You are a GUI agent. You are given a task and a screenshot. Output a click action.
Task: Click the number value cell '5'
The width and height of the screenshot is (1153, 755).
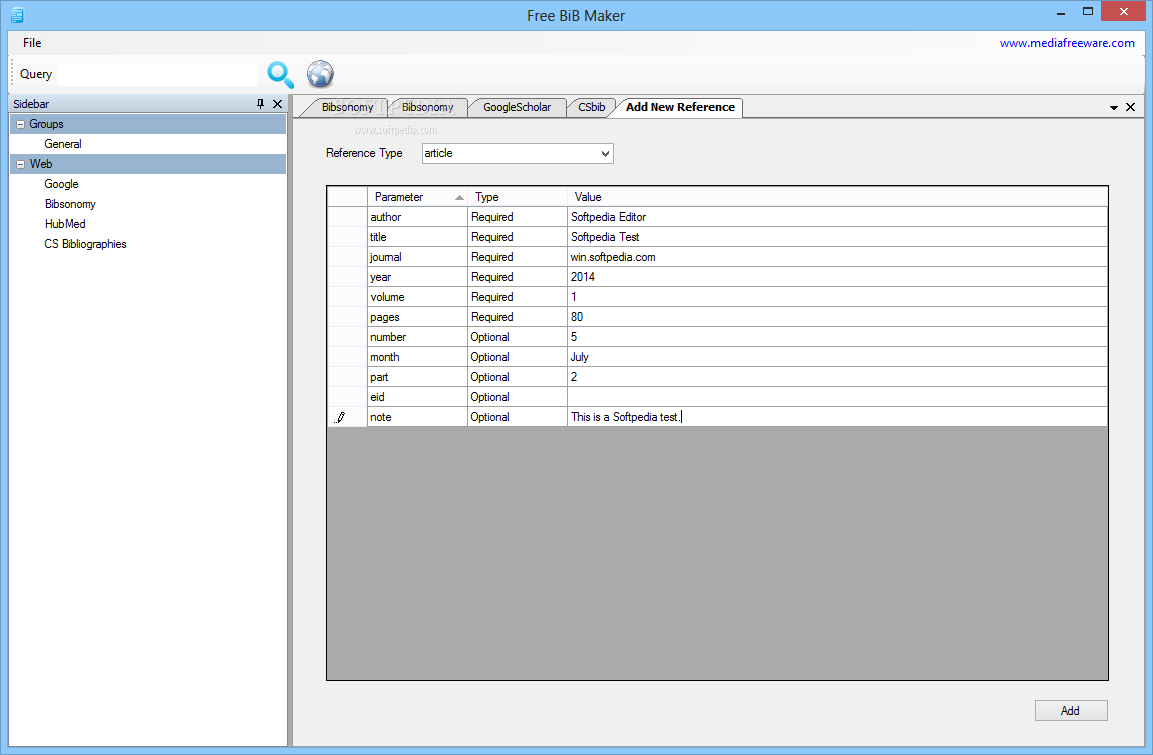tap(838, 337)
